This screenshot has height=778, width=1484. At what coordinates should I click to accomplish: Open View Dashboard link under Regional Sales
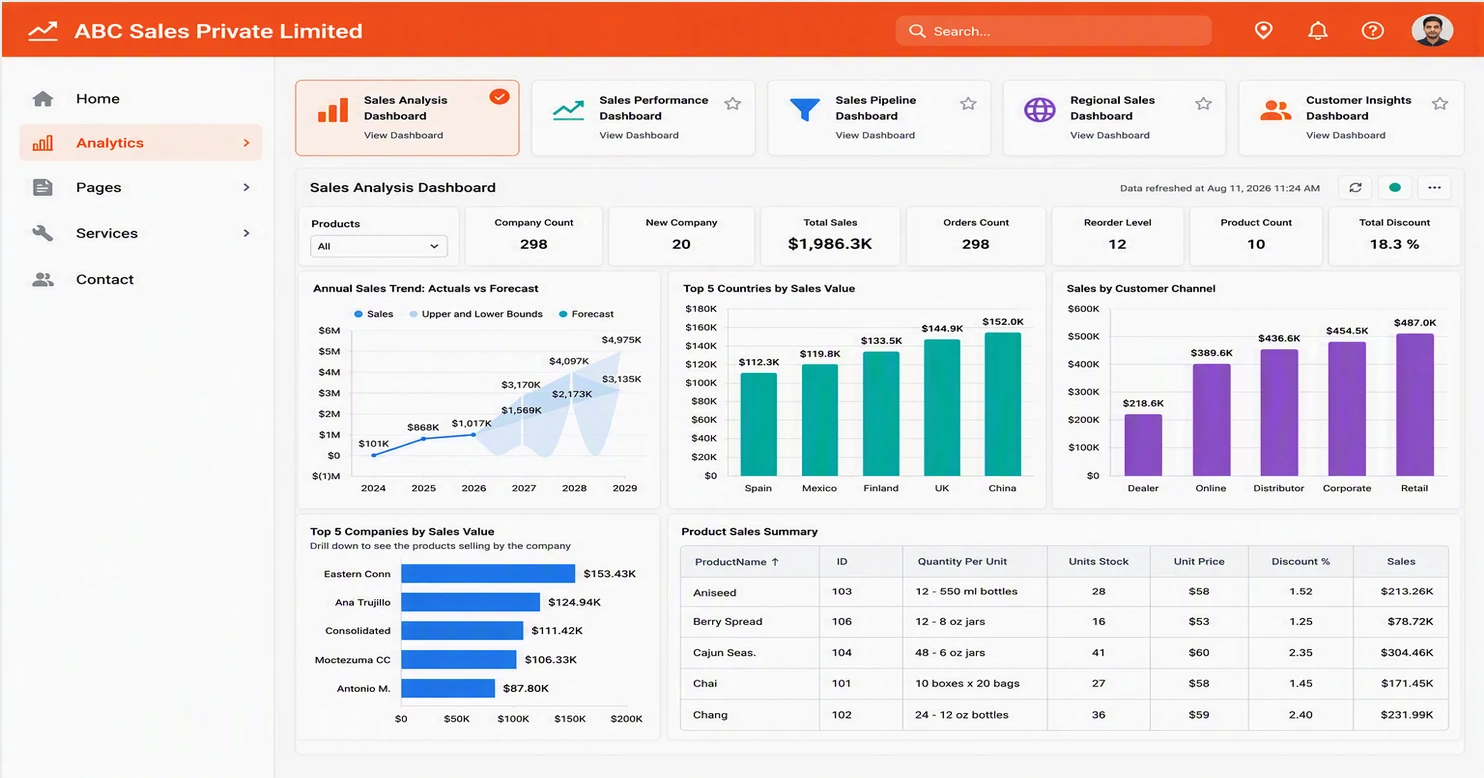pos(1110,135)
